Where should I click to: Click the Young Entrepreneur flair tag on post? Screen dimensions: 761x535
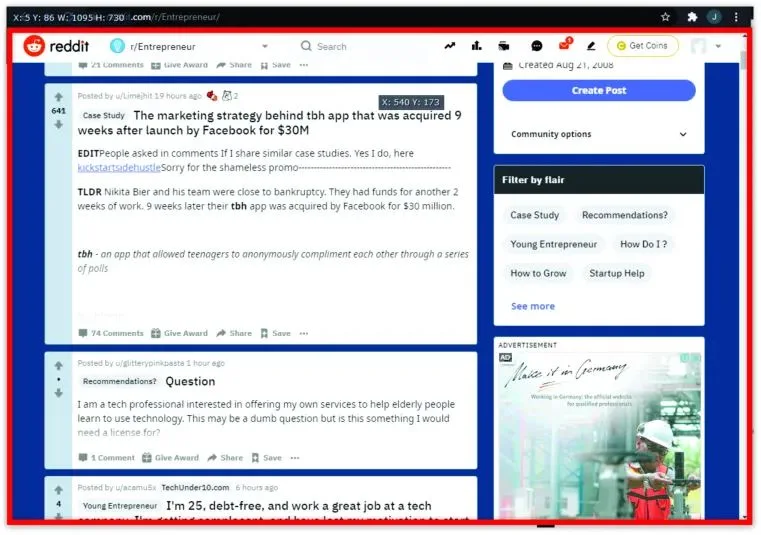tap(120, 506)
